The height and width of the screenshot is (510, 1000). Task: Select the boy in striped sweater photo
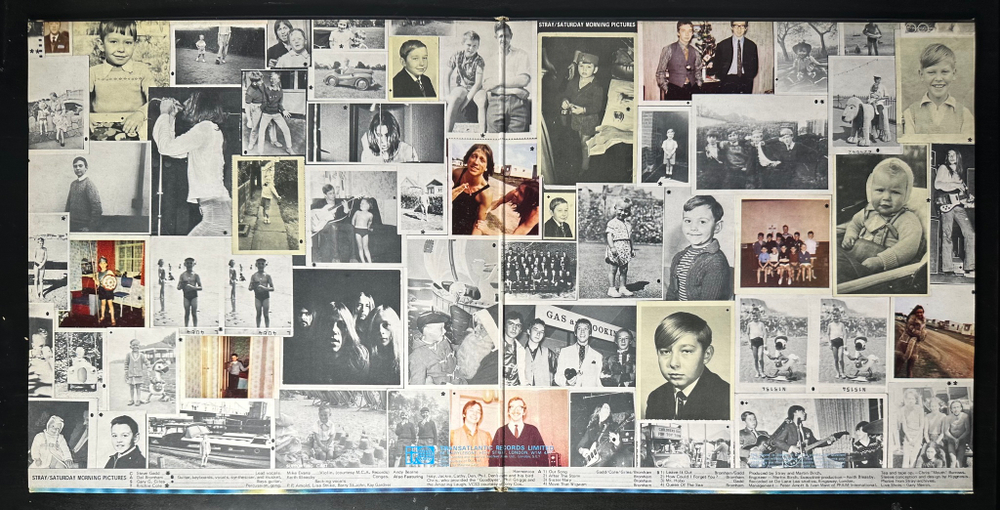[x=698, y=246]
